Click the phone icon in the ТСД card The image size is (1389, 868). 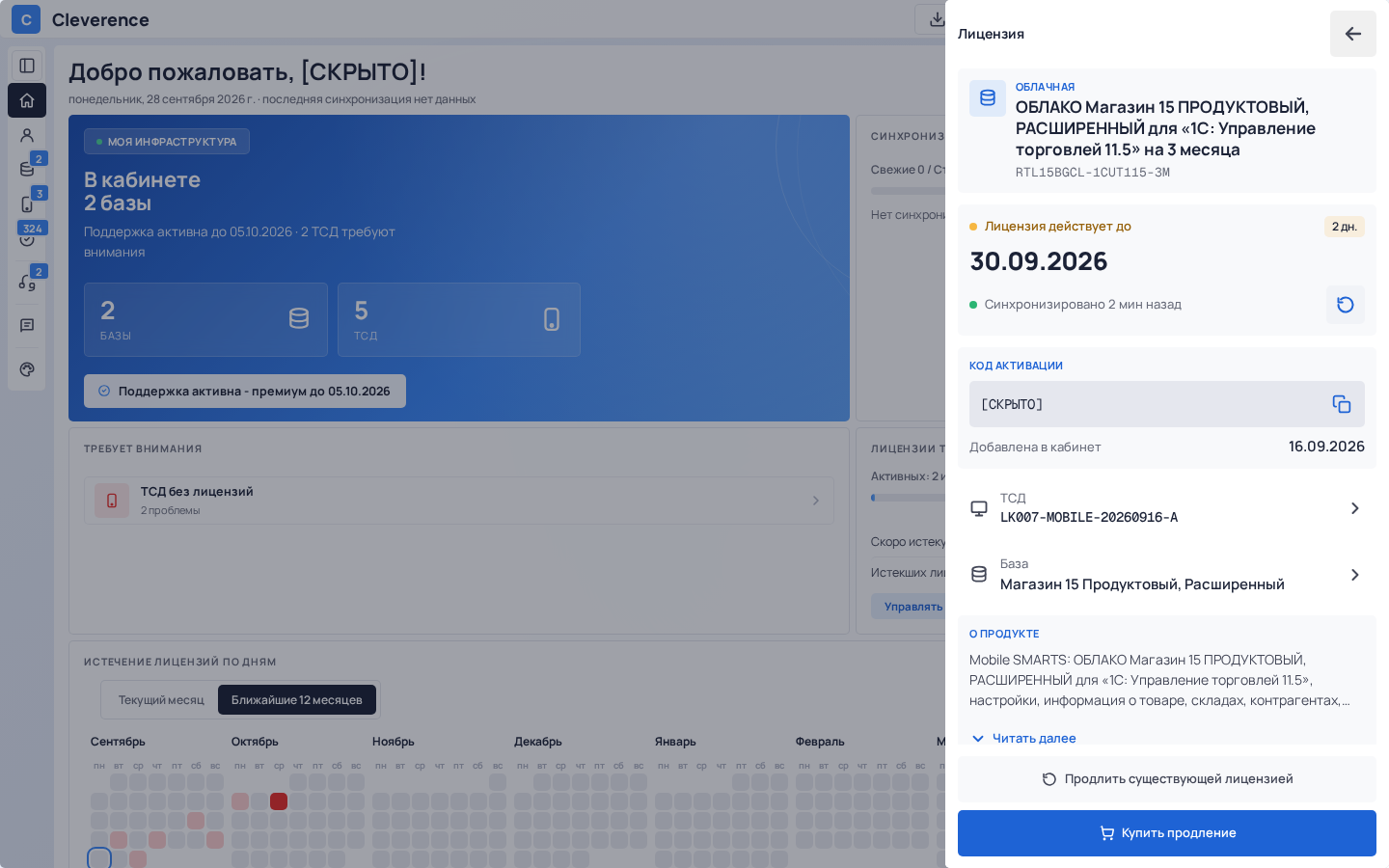[x=552, y=319]
